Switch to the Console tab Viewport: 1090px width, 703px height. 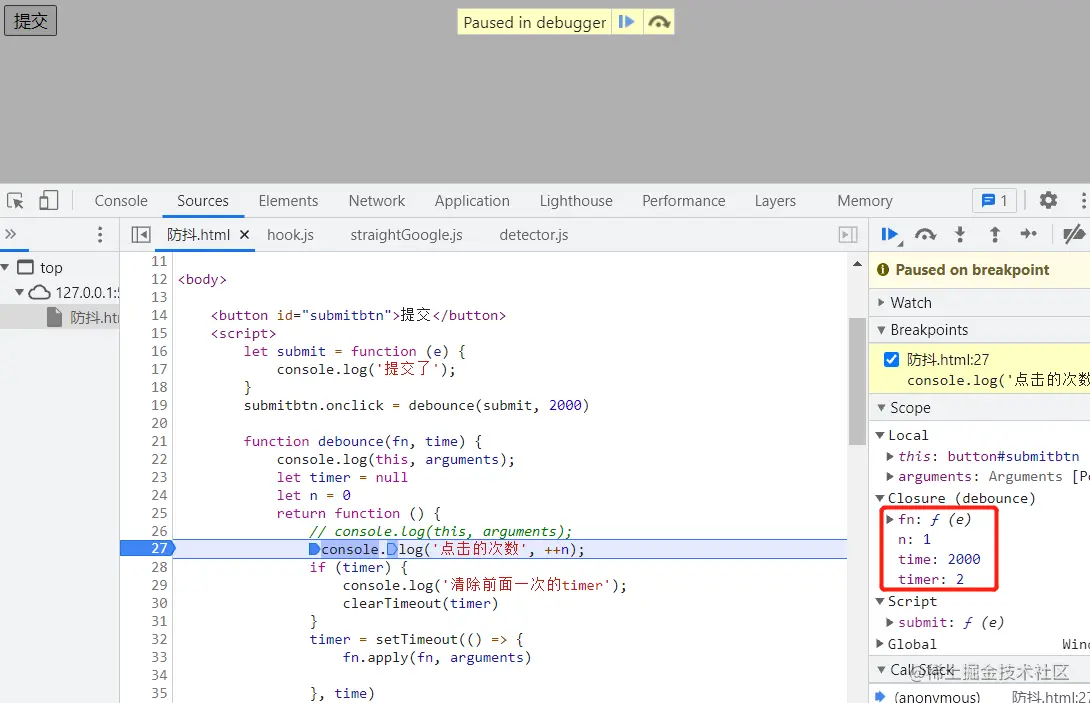point(121,201)
